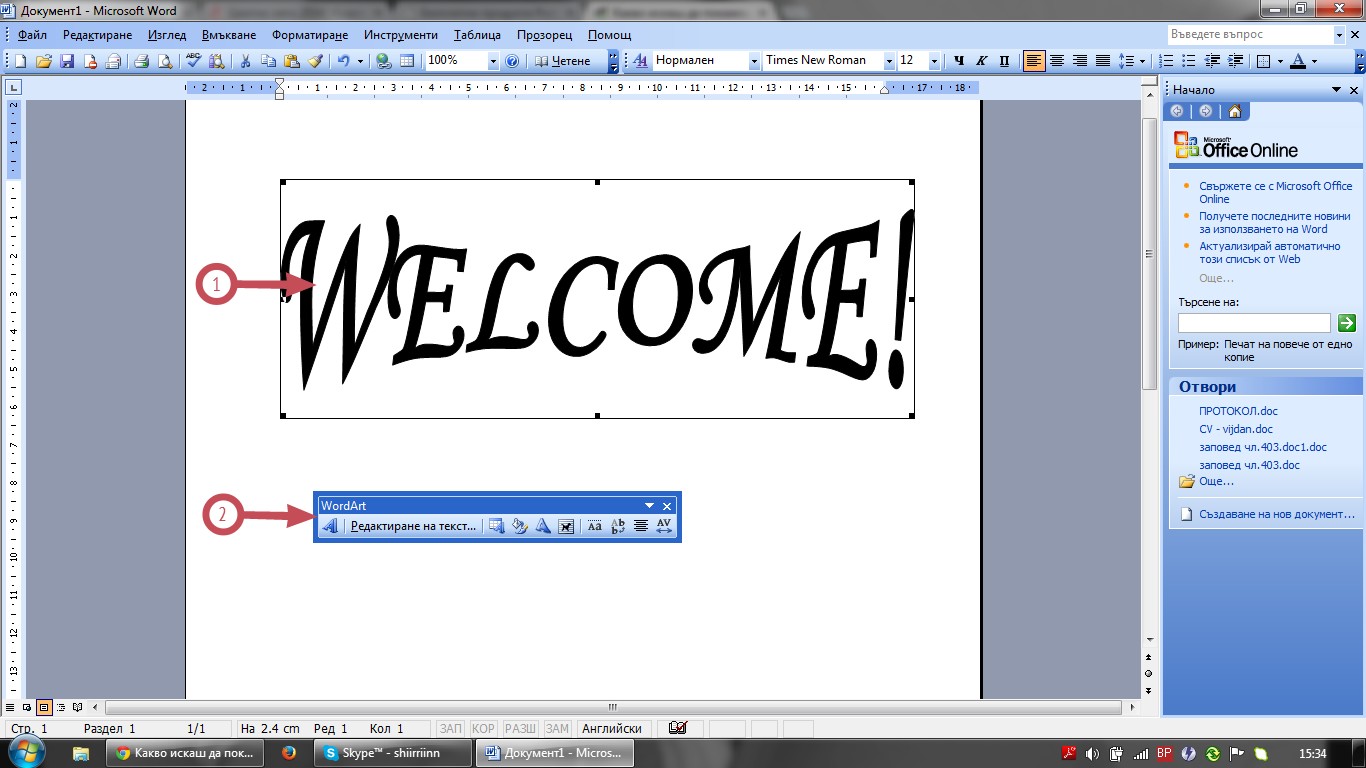This screenshot has width=1366, height=768.
Task: Apply numbered list formatting
Action: pyautogui.click(x=1166, y=61)
